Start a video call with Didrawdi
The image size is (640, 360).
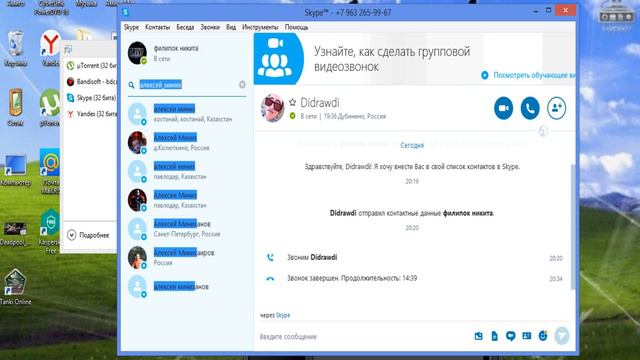coord(503,108)
